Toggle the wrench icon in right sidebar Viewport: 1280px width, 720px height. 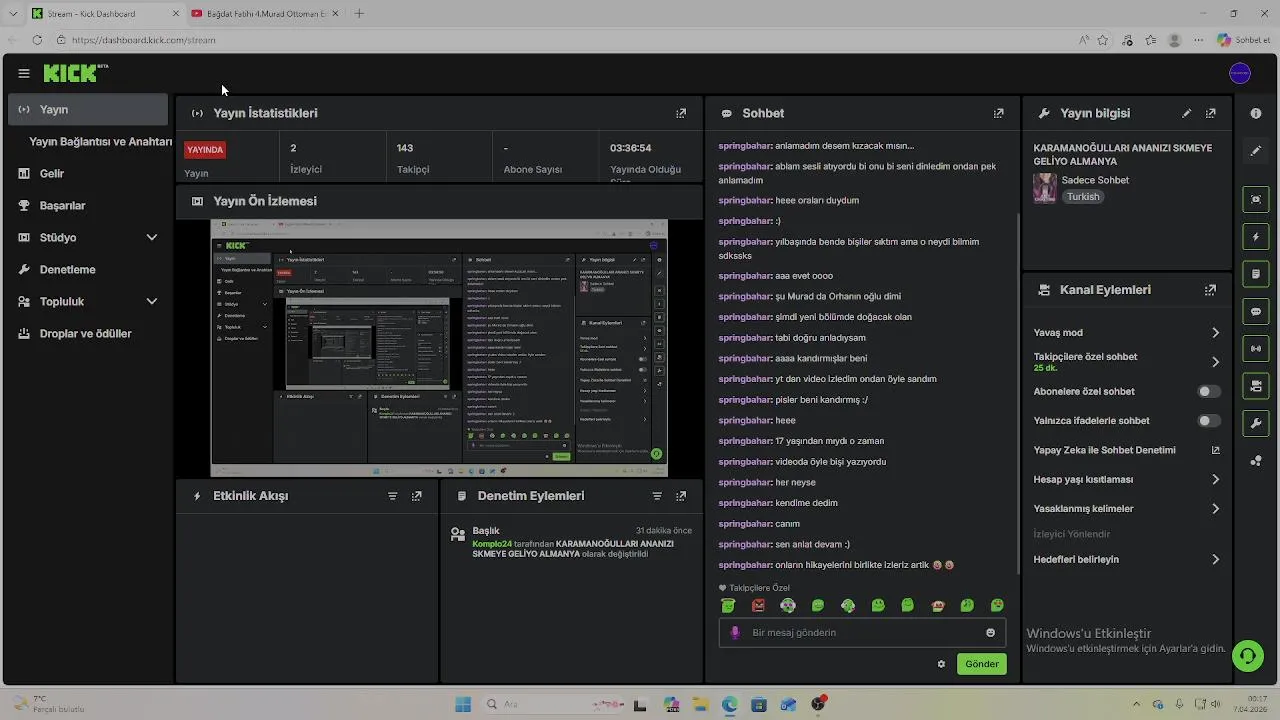(1256, 424)
